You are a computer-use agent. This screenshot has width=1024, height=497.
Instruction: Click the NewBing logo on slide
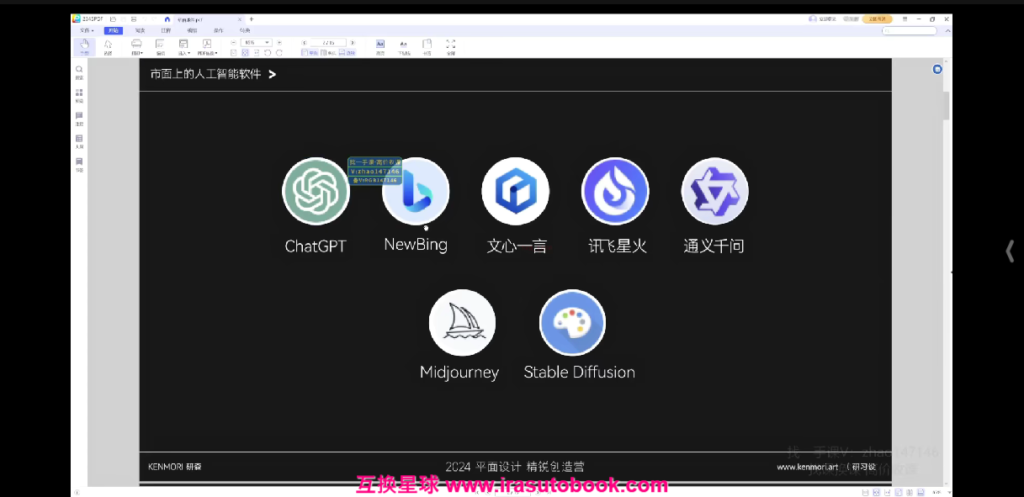(415, 191)
